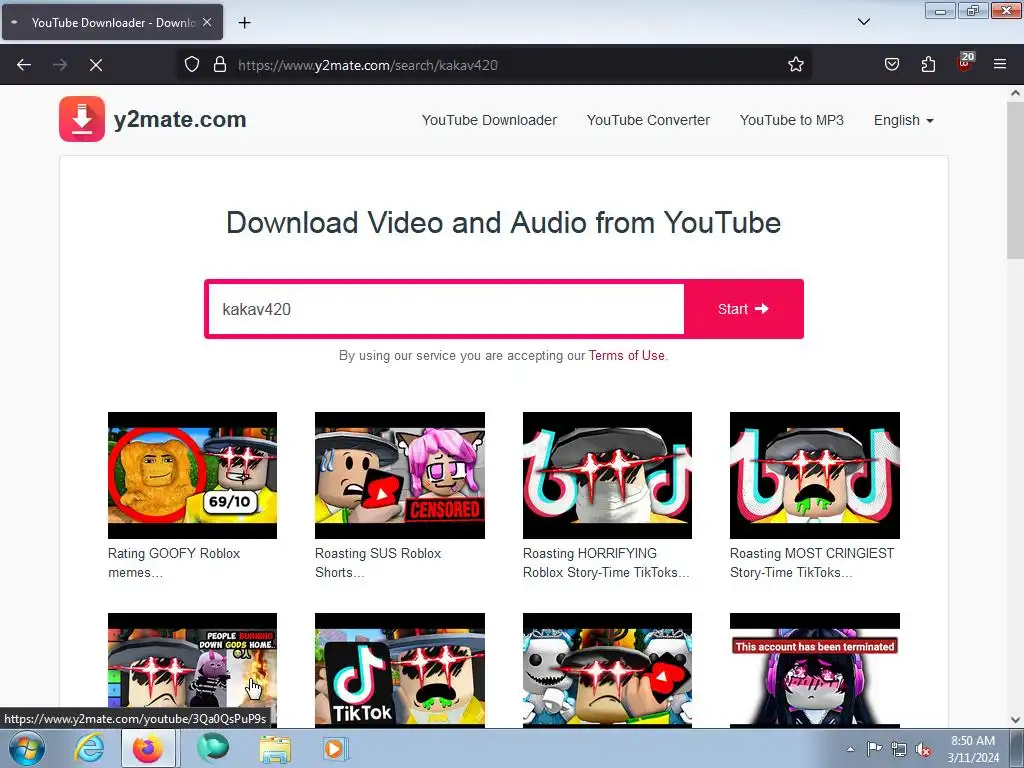
Task: Click the page vertical scrollbar thumb
Action: tap(1015, 180)
